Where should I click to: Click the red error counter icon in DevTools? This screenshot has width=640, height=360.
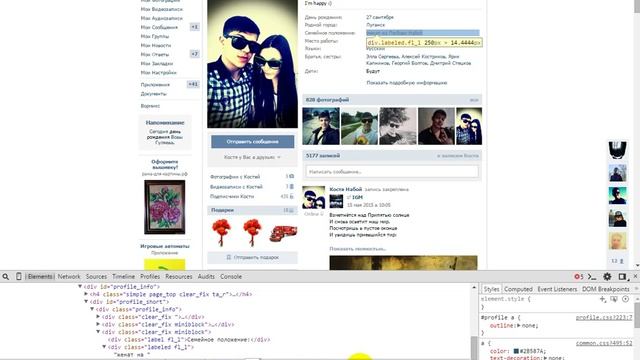tap(578, 277)
